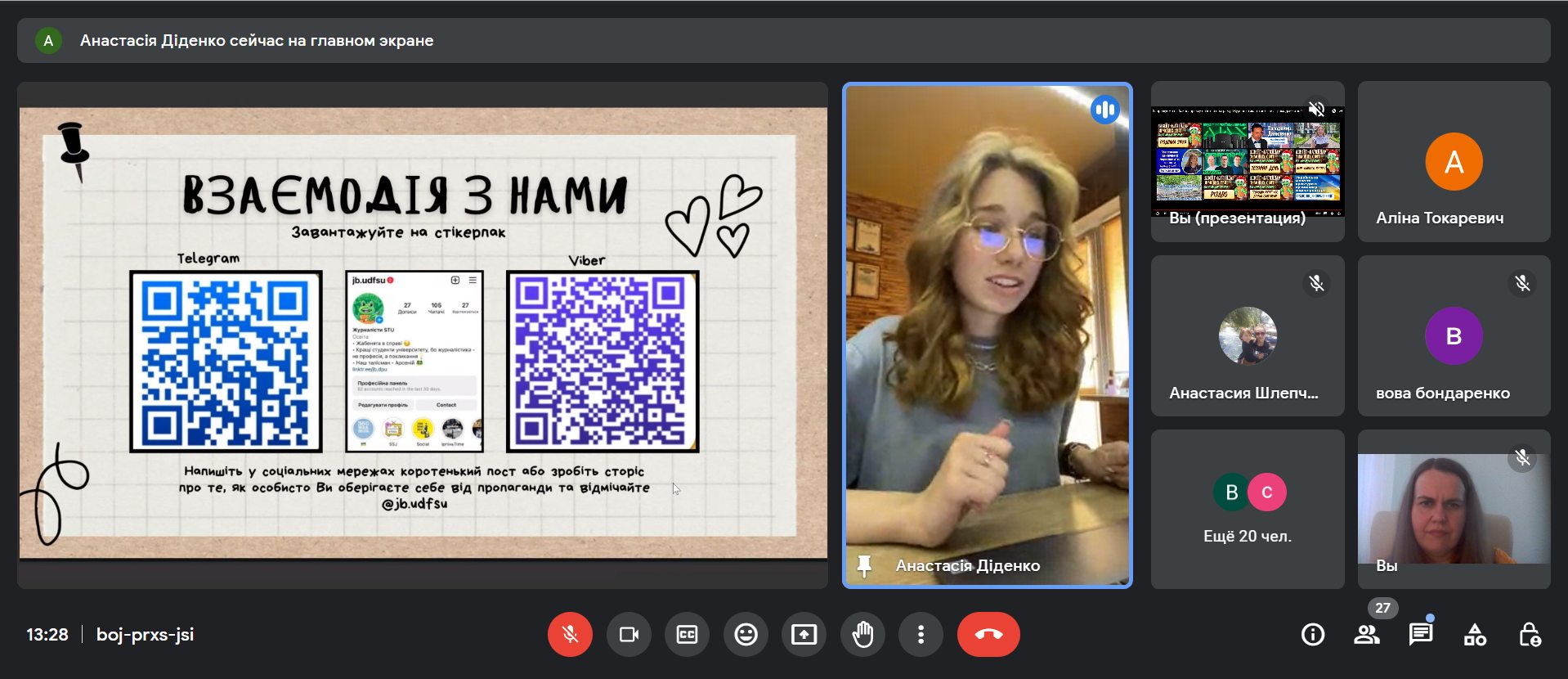Click muted mic icon on вова бондаренко tile
Viewport: 1568px width, 679px height.
[1522, 283]
